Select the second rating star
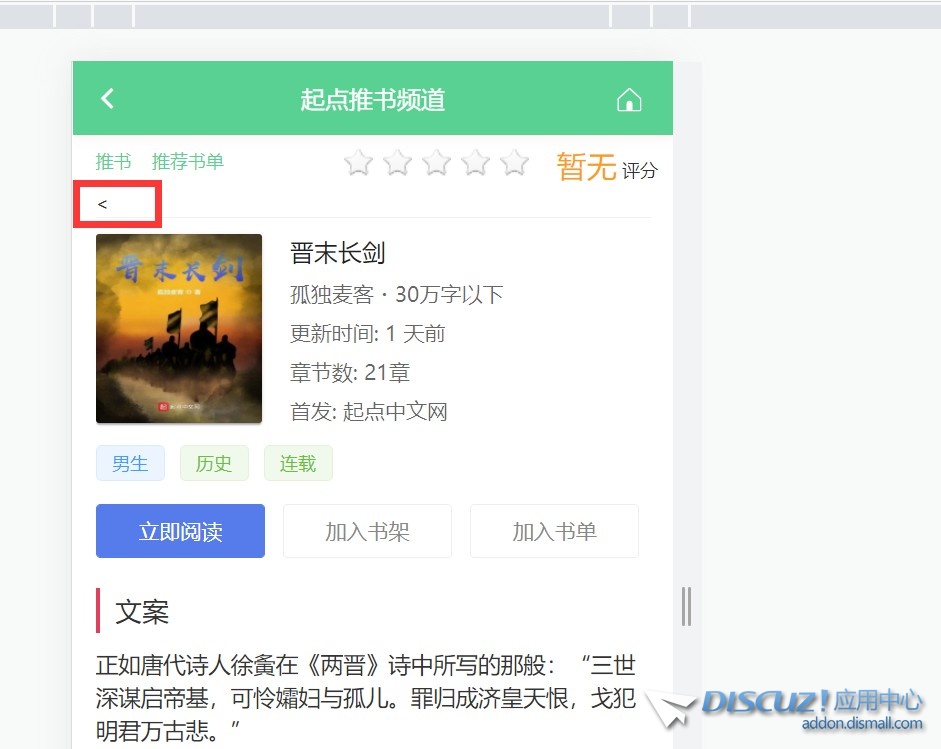 tap(397, 163)
